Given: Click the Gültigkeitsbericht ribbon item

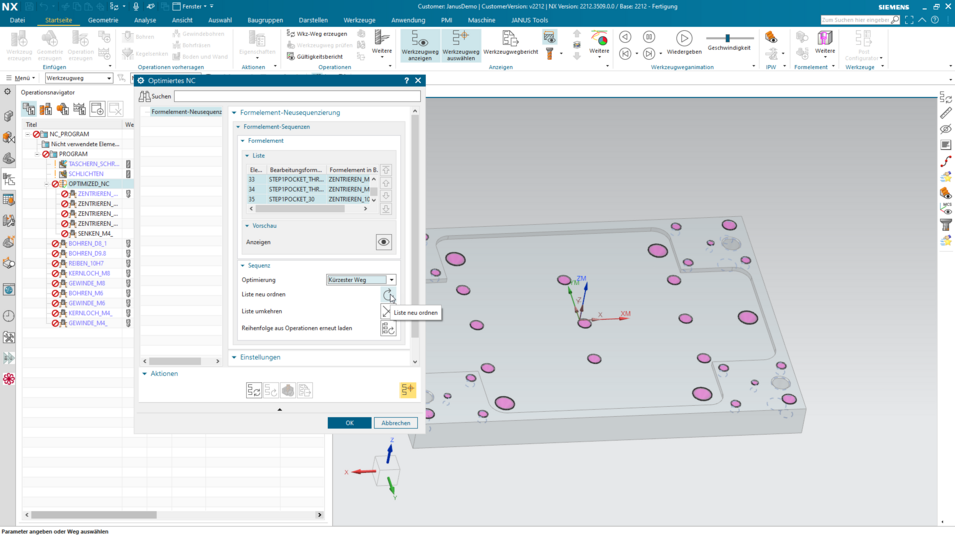Looking at the screenshot, I should (314, 56).
